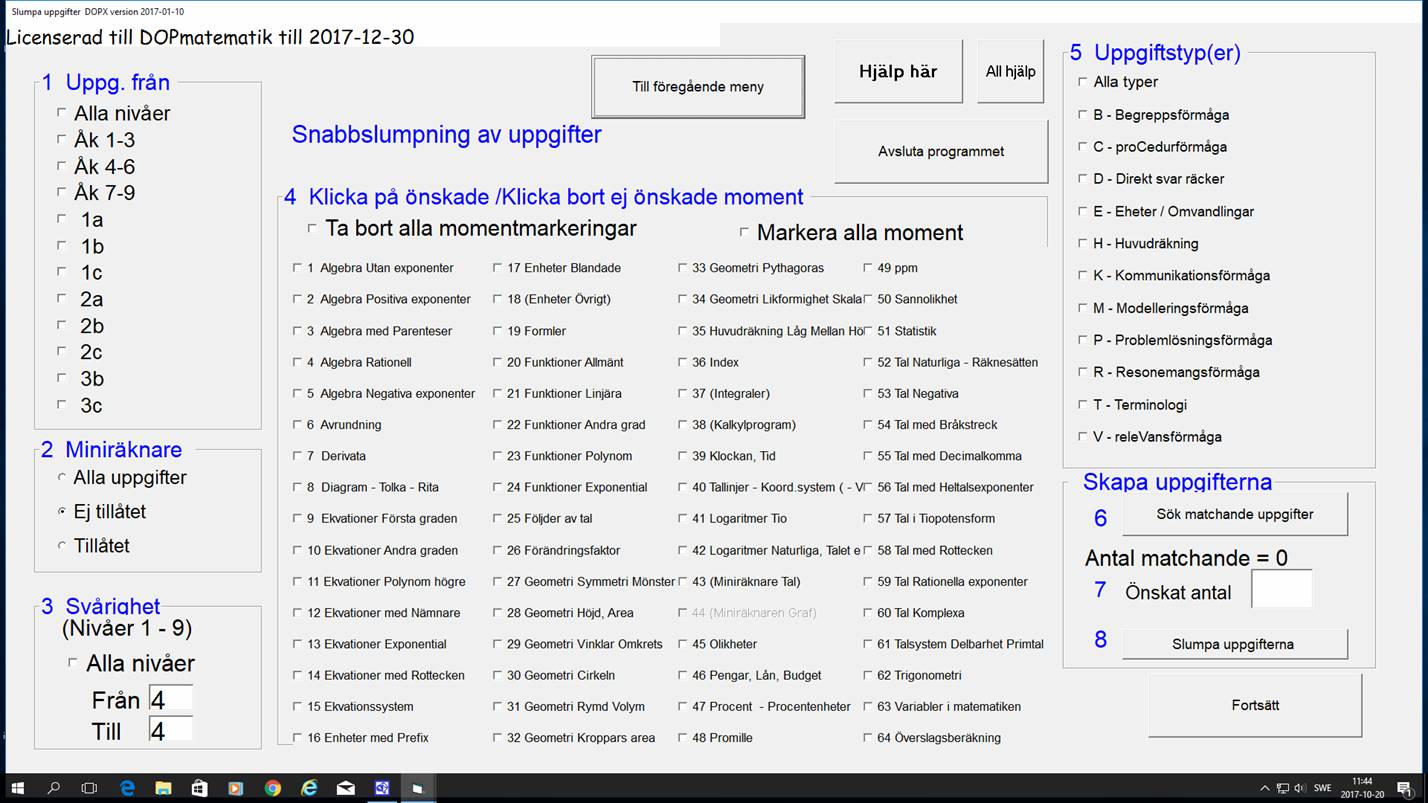
Task: Launch Microsoft Edge from the taskbar
Action: [127, 788]
